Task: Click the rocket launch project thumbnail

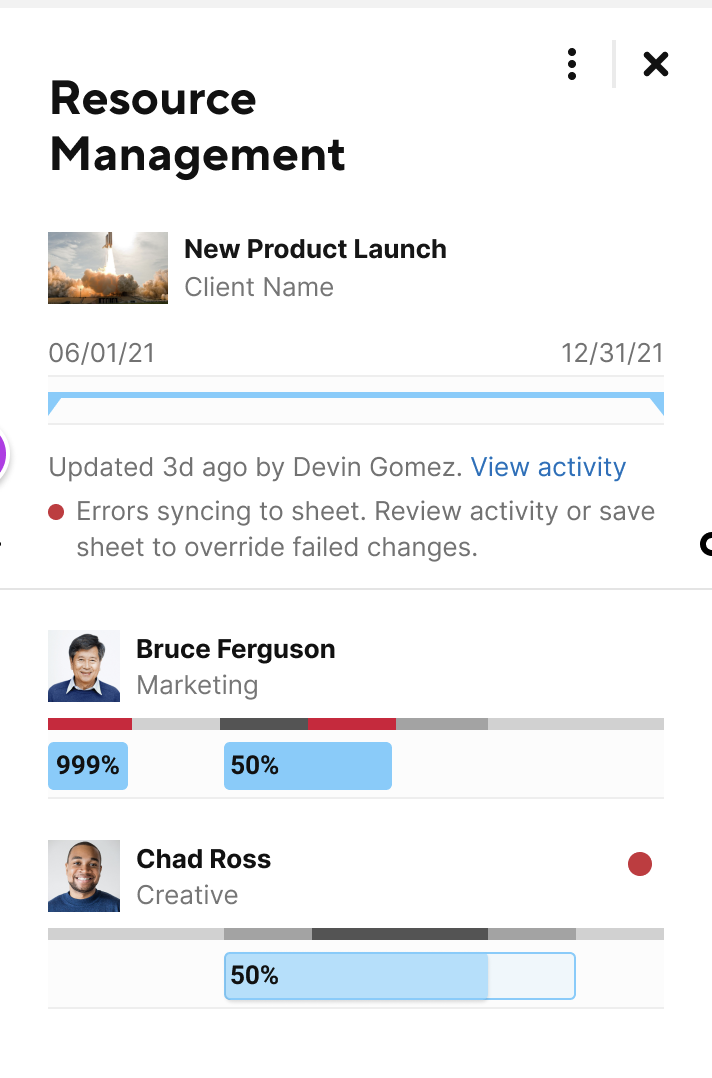Action: point(108,268)
